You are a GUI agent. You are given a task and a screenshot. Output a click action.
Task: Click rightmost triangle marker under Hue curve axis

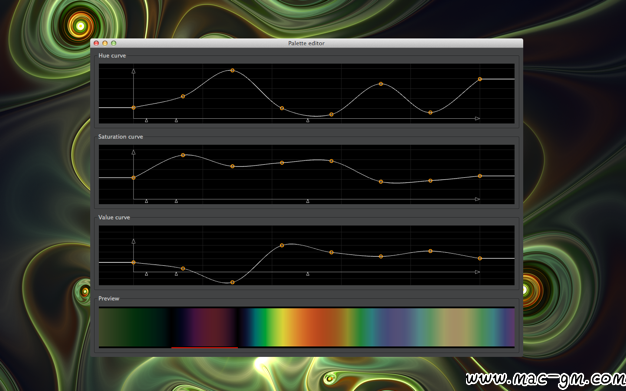pyautogui.click(x=307, y=120)
